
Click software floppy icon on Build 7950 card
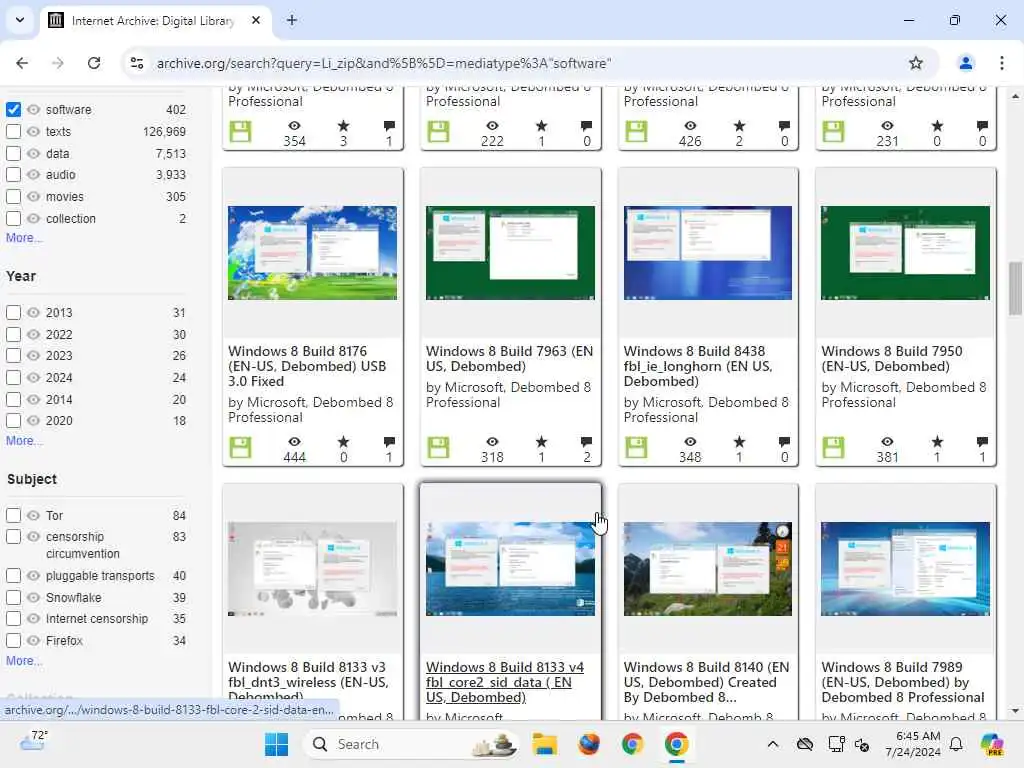click(x=833, y=447)
